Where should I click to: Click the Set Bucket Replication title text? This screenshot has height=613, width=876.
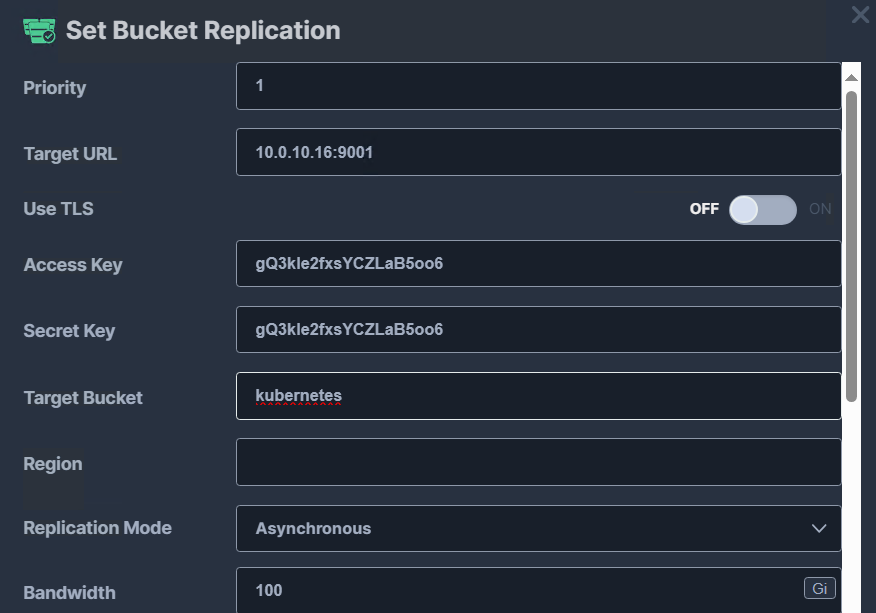pos(203,31)
